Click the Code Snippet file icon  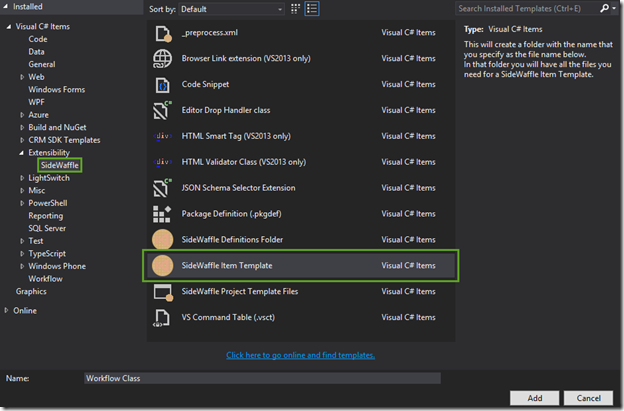coord(162,85)
